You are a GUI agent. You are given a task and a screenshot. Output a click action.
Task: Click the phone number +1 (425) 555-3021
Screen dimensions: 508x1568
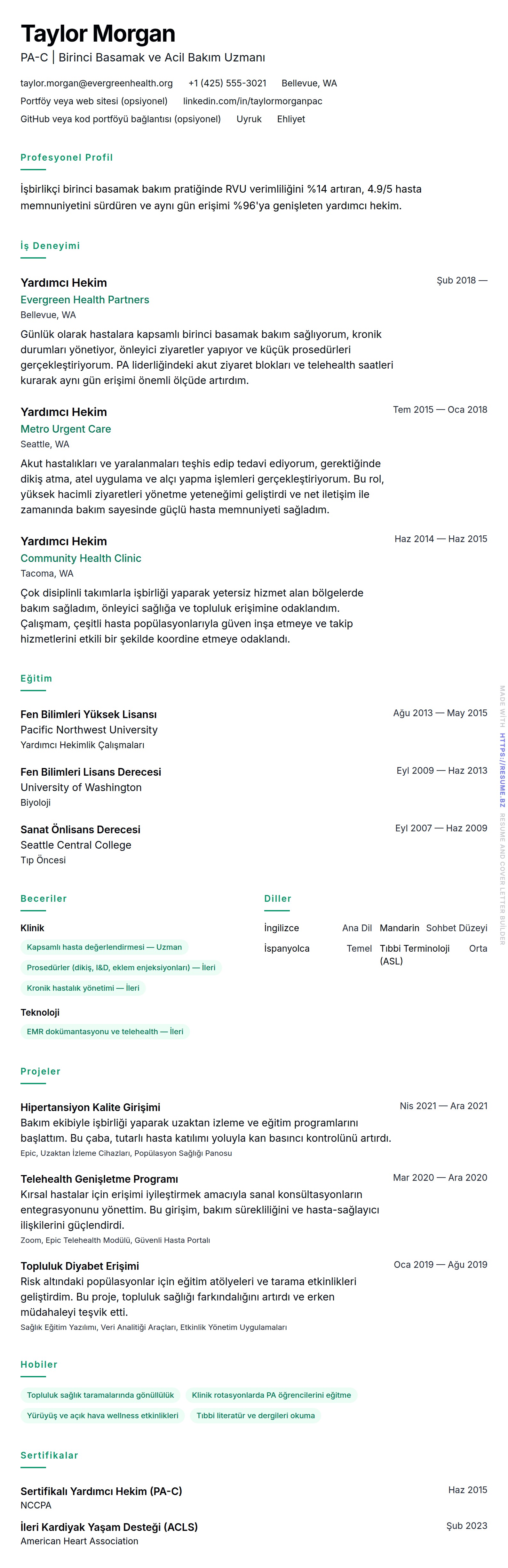[227, 84]
